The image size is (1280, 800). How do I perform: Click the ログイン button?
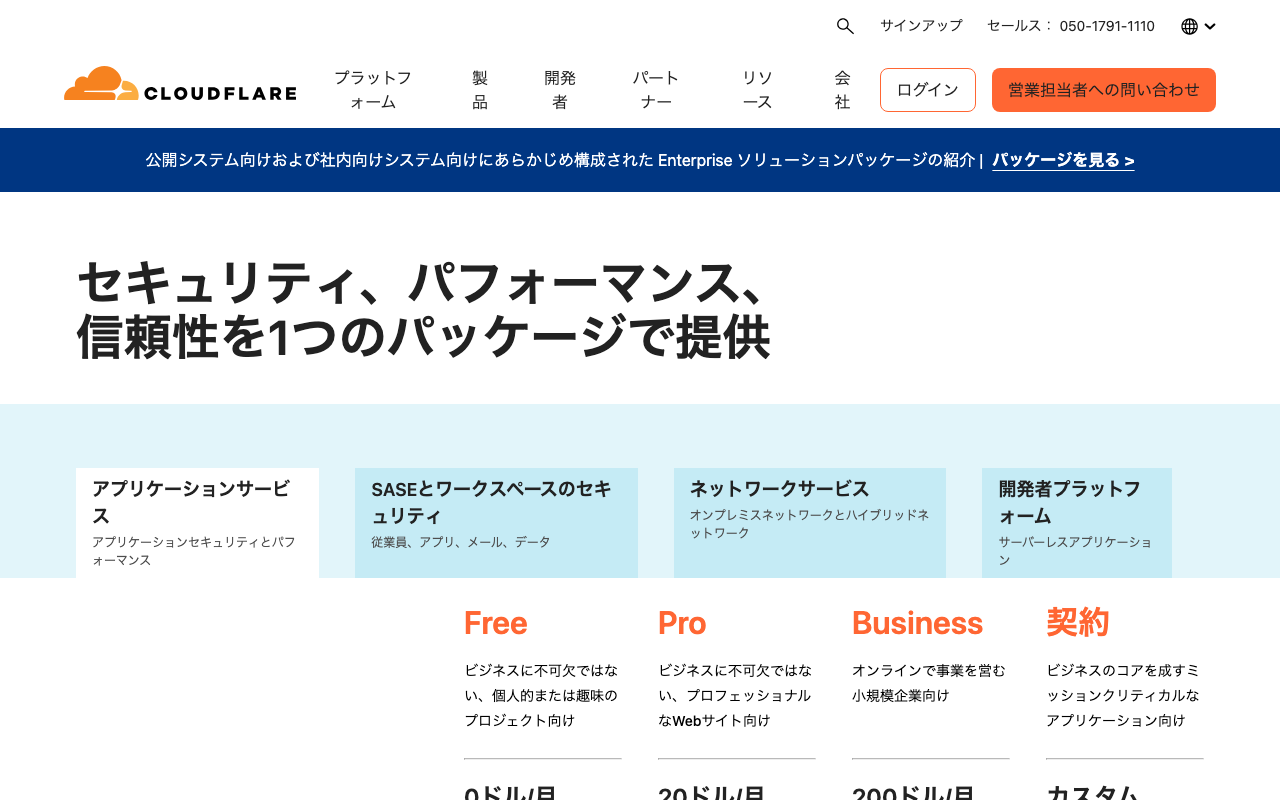[x=927, y=89]
